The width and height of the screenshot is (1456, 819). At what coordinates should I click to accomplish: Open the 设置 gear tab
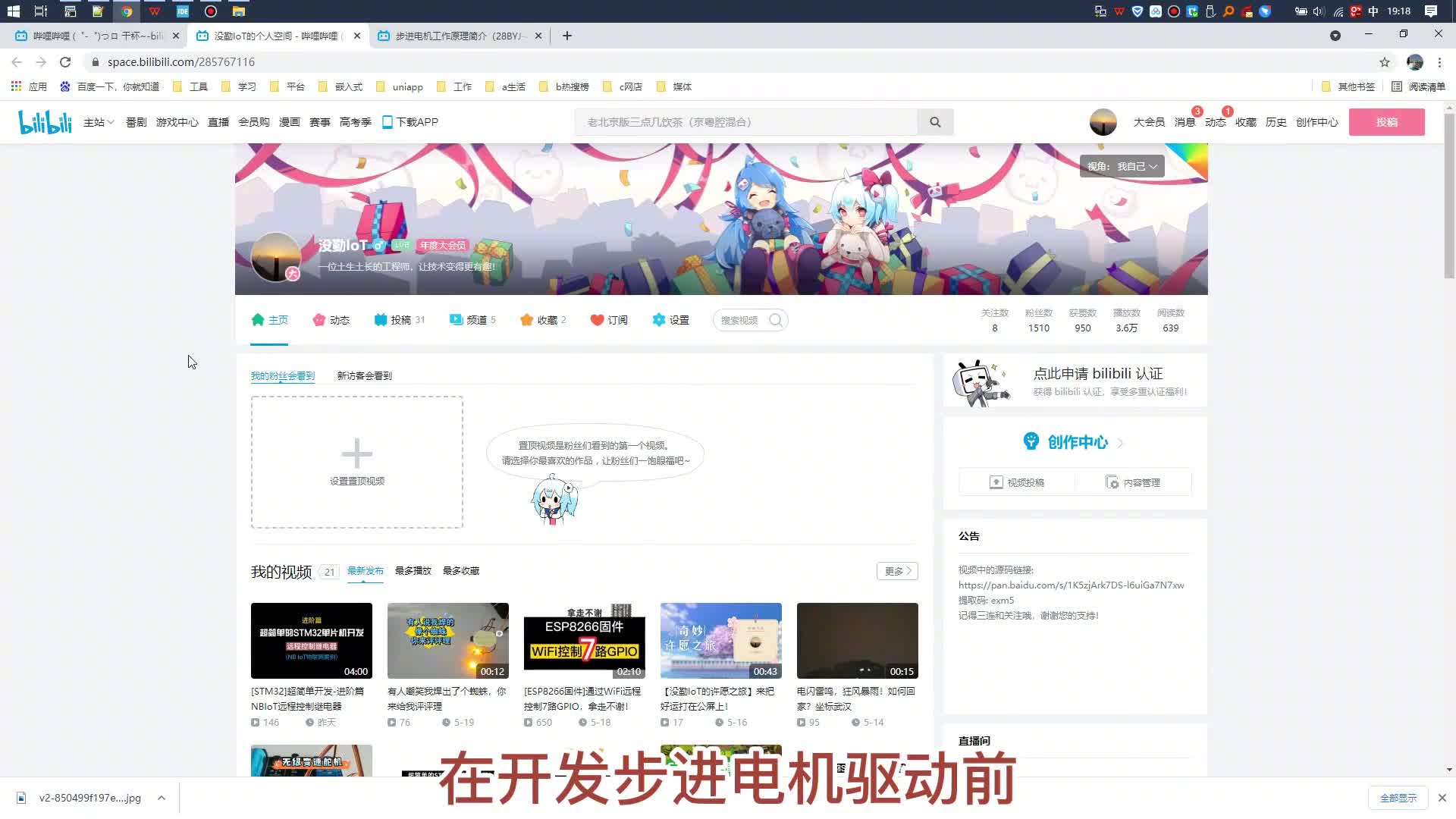[671, 320]
